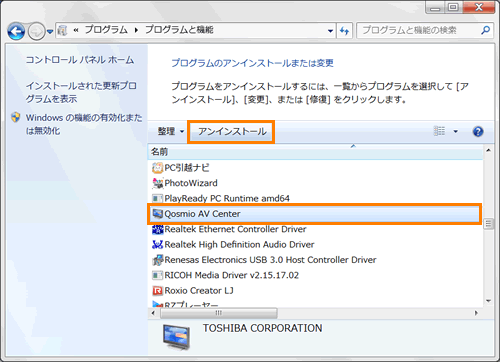Click the red Roxio Creator LJ icon

pos(157,291)
